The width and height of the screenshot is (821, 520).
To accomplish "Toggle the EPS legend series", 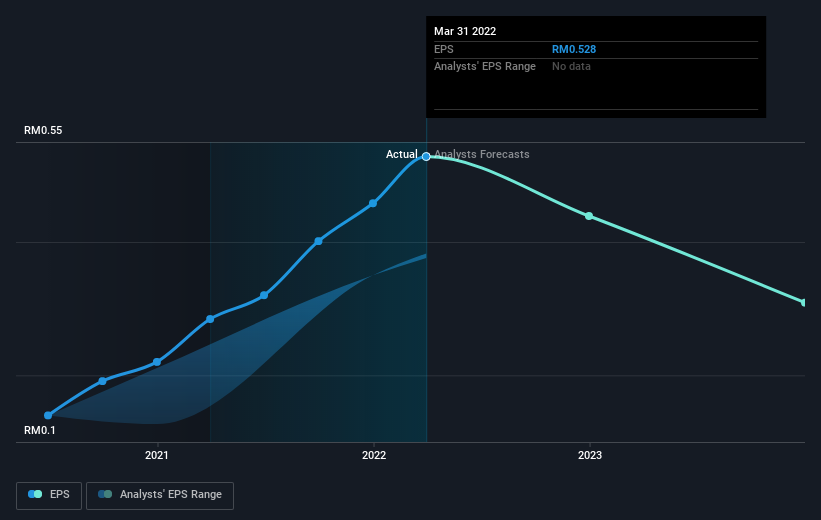I will [x=49, y=495].
